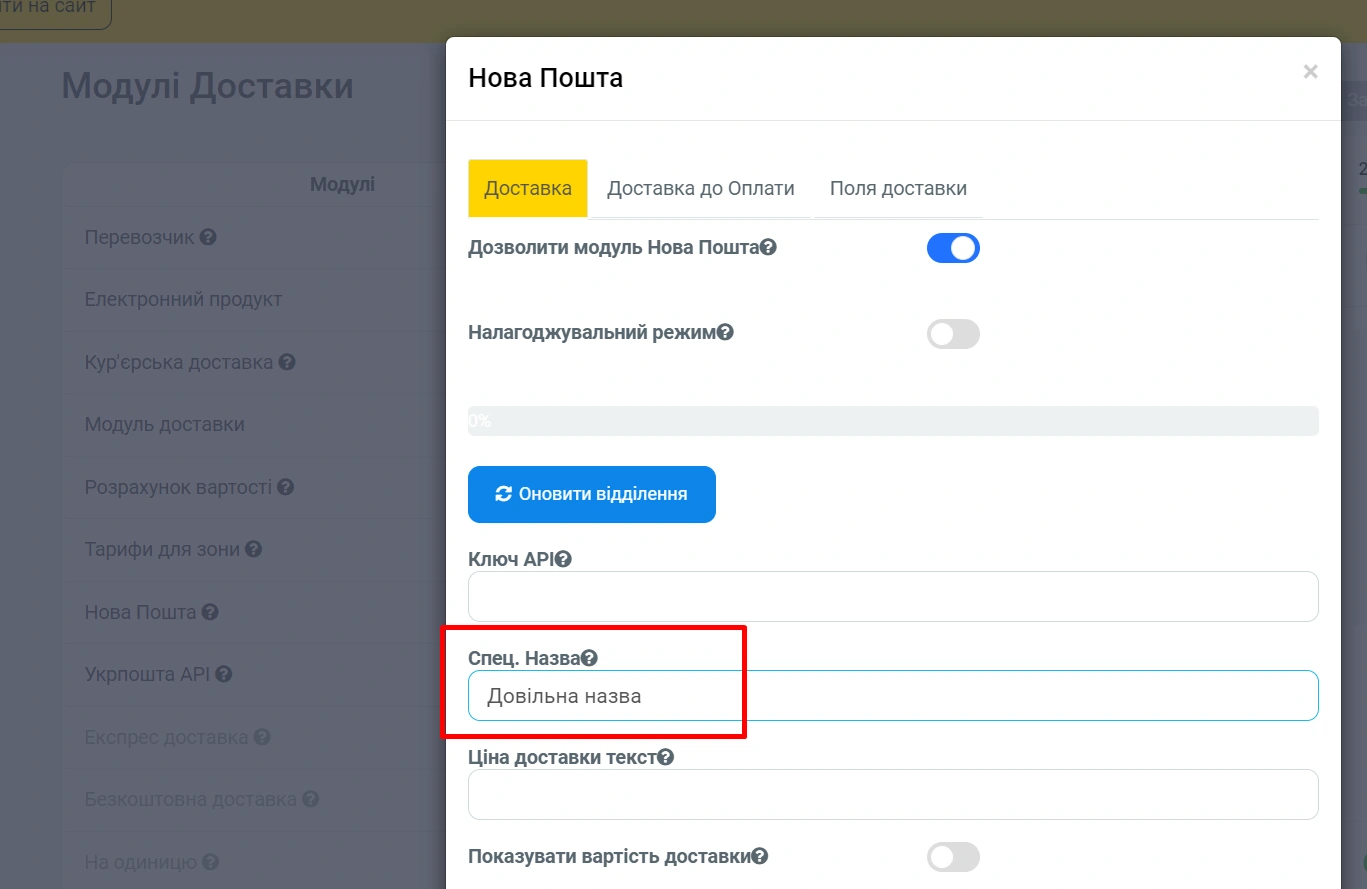Screen dimensions: 1367x889
Task: Click help icon beside Спец. Назва label
Action: point(589,657)
